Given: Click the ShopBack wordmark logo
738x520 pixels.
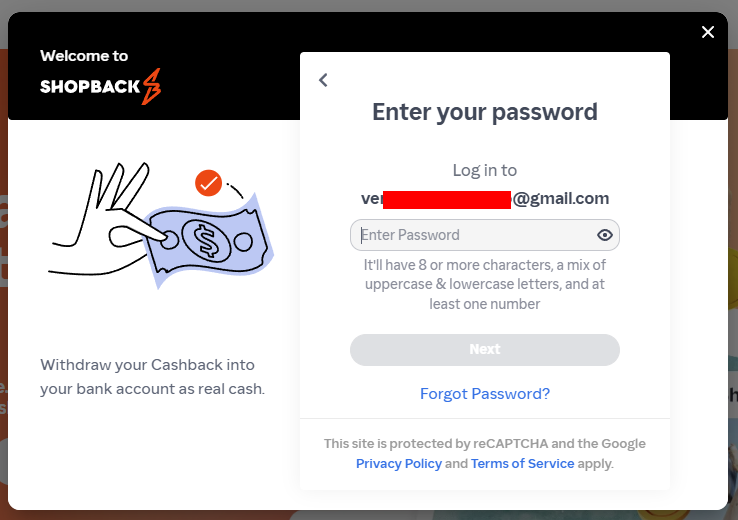Looking at the screenshot, I should [90, 87].
